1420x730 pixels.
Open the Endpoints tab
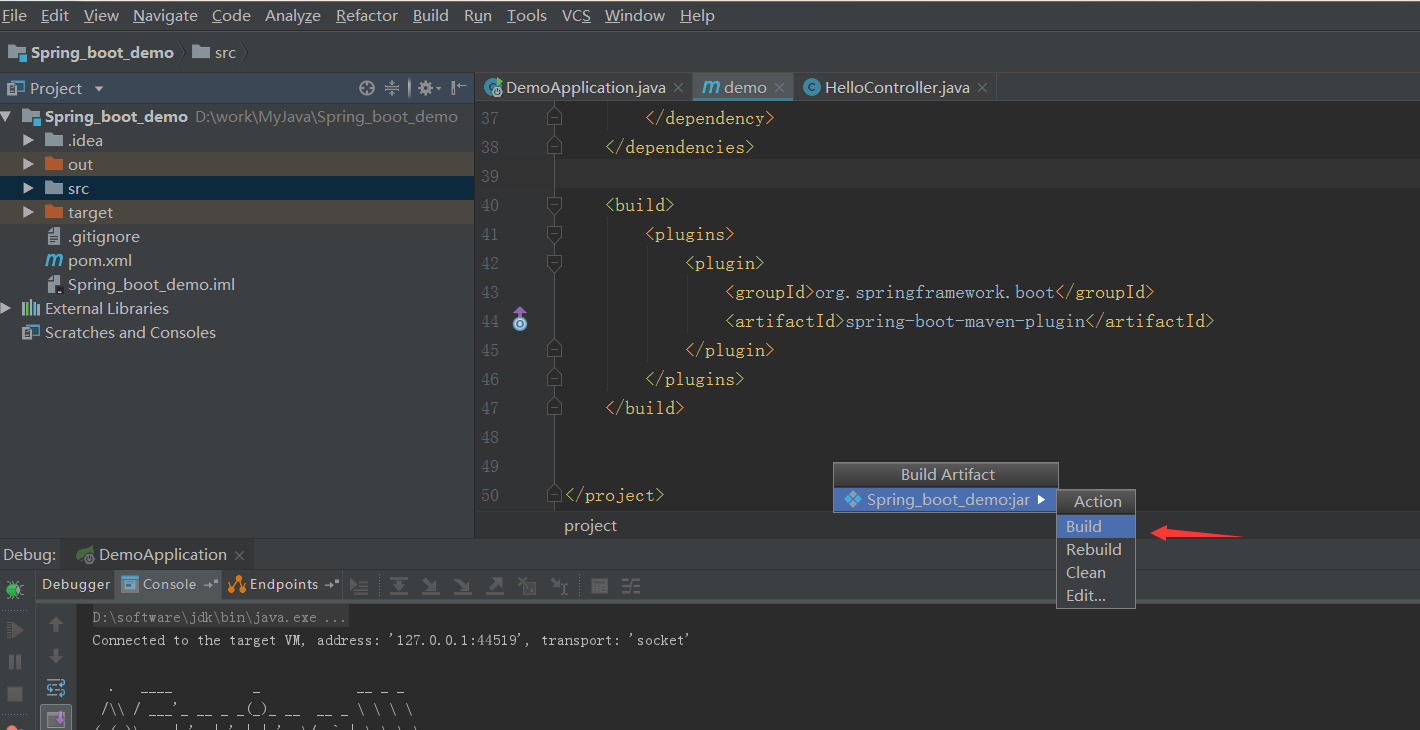(283, 585)
